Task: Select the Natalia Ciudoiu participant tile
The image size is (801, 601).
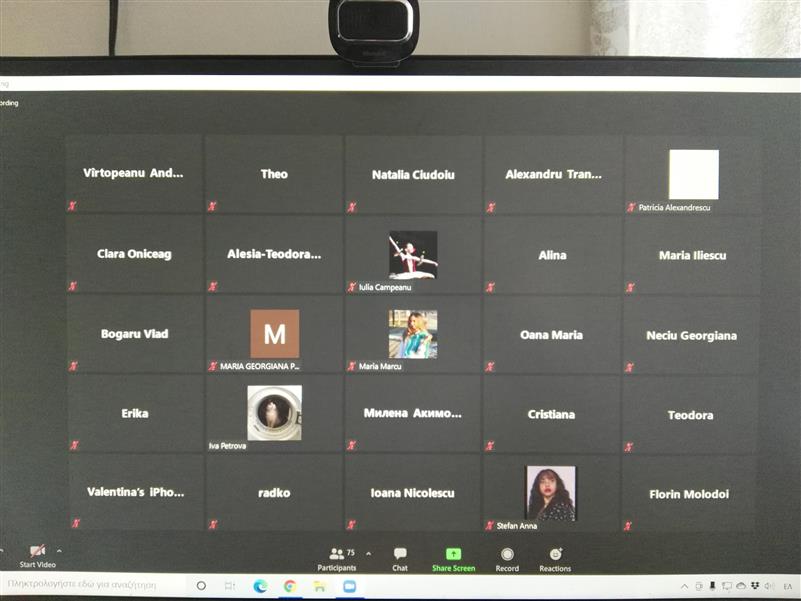Action: pos(413,175)
